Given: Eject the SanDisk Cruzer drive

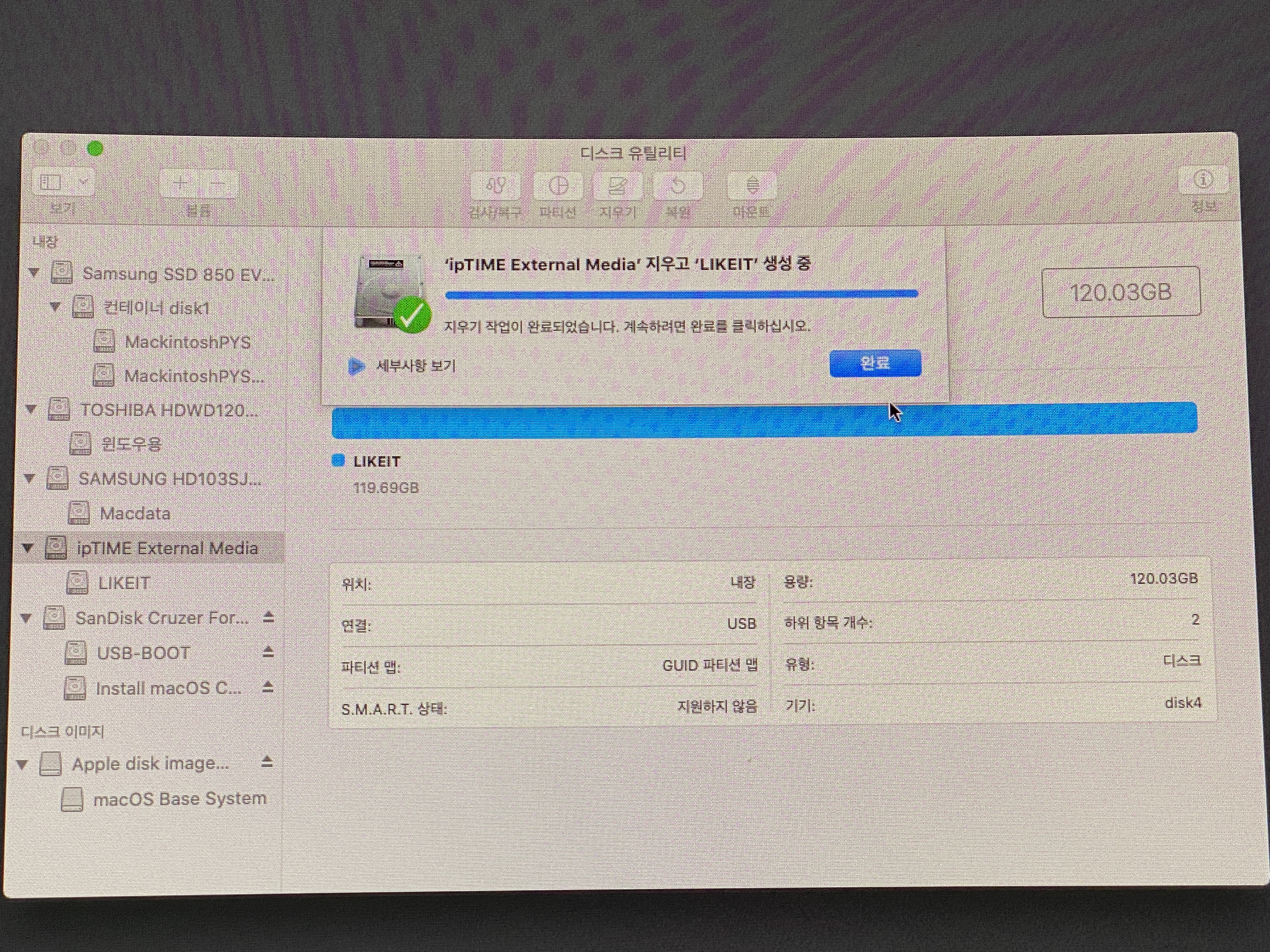Looking at the screenshot, I should coord(268,617).
